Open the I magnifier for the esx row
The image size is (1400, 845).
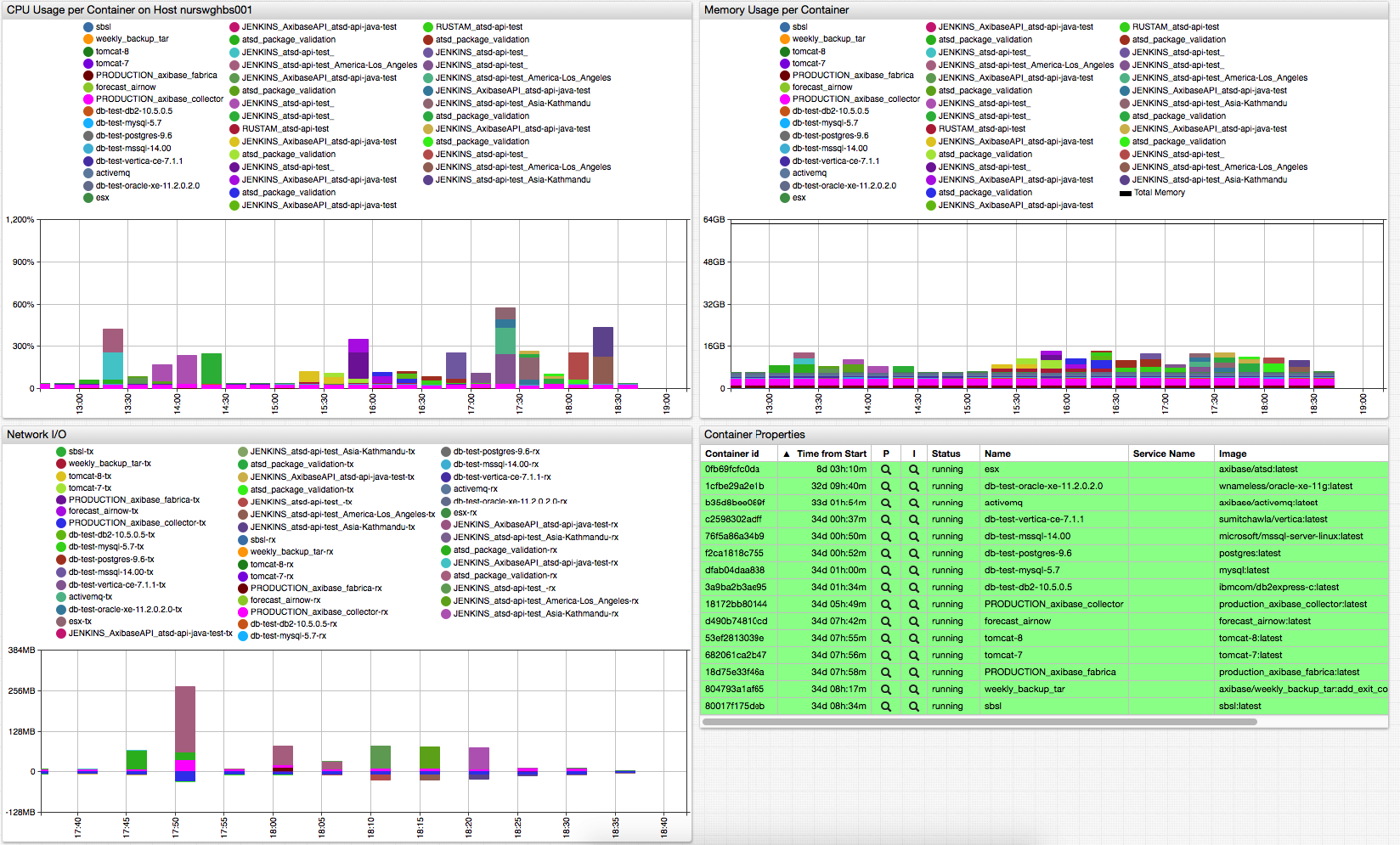pyautogui.click(x=914, y=470)
